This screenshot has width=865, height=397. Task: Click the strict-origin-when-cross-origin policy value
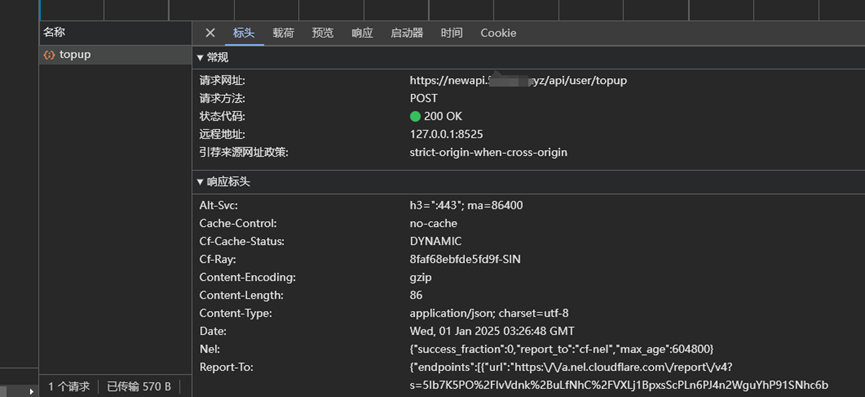[x=488, y=152]
